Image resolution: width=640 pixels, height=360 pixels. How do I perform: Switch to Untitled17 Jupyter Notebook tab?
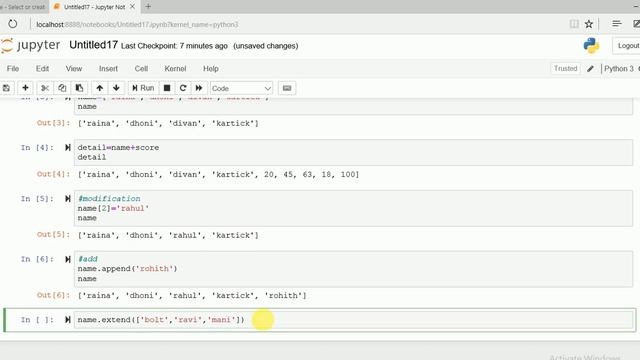coord(94,7)
